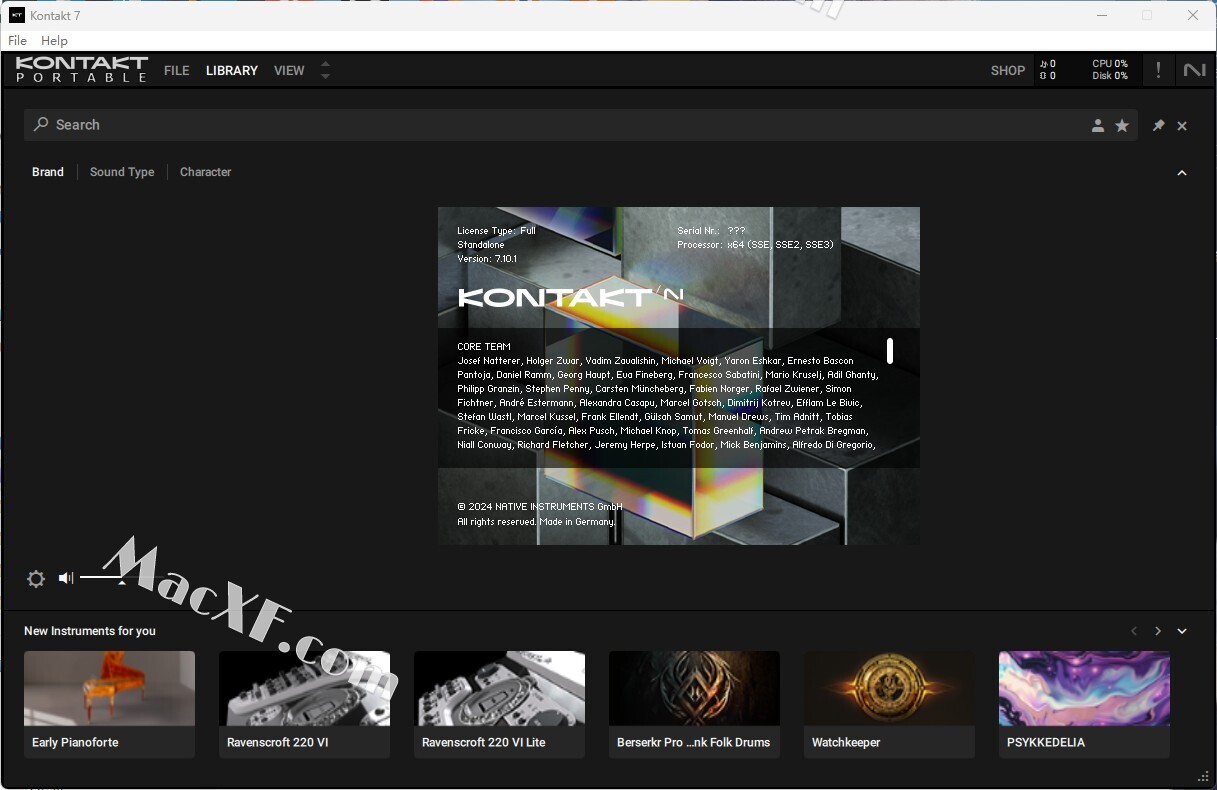The width and height of the screenshot is (1217, 790).
Task: Switch to the Character filter tab
Action: click(x=205, y=172)
